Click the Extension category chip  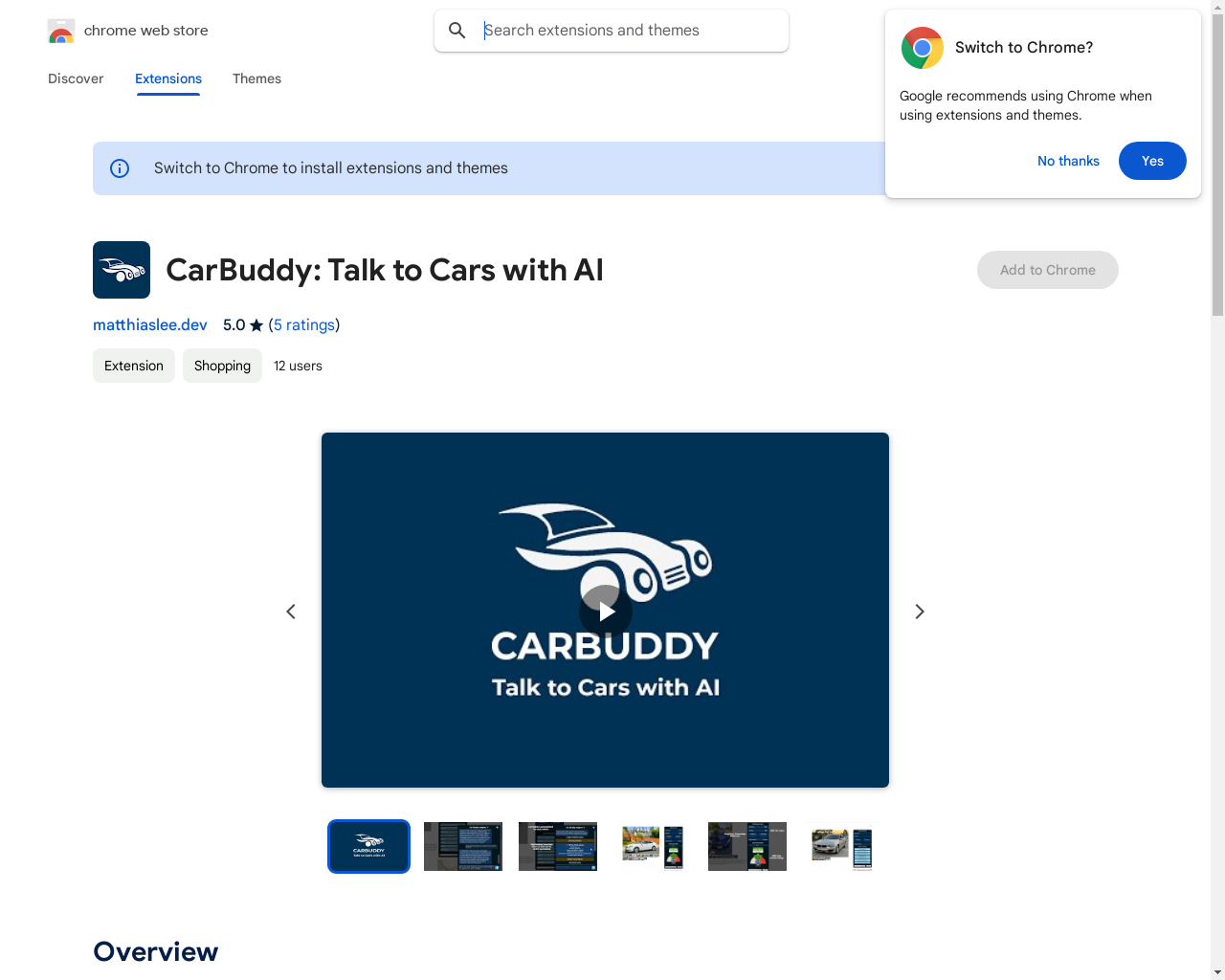click(x=134, y=366)
